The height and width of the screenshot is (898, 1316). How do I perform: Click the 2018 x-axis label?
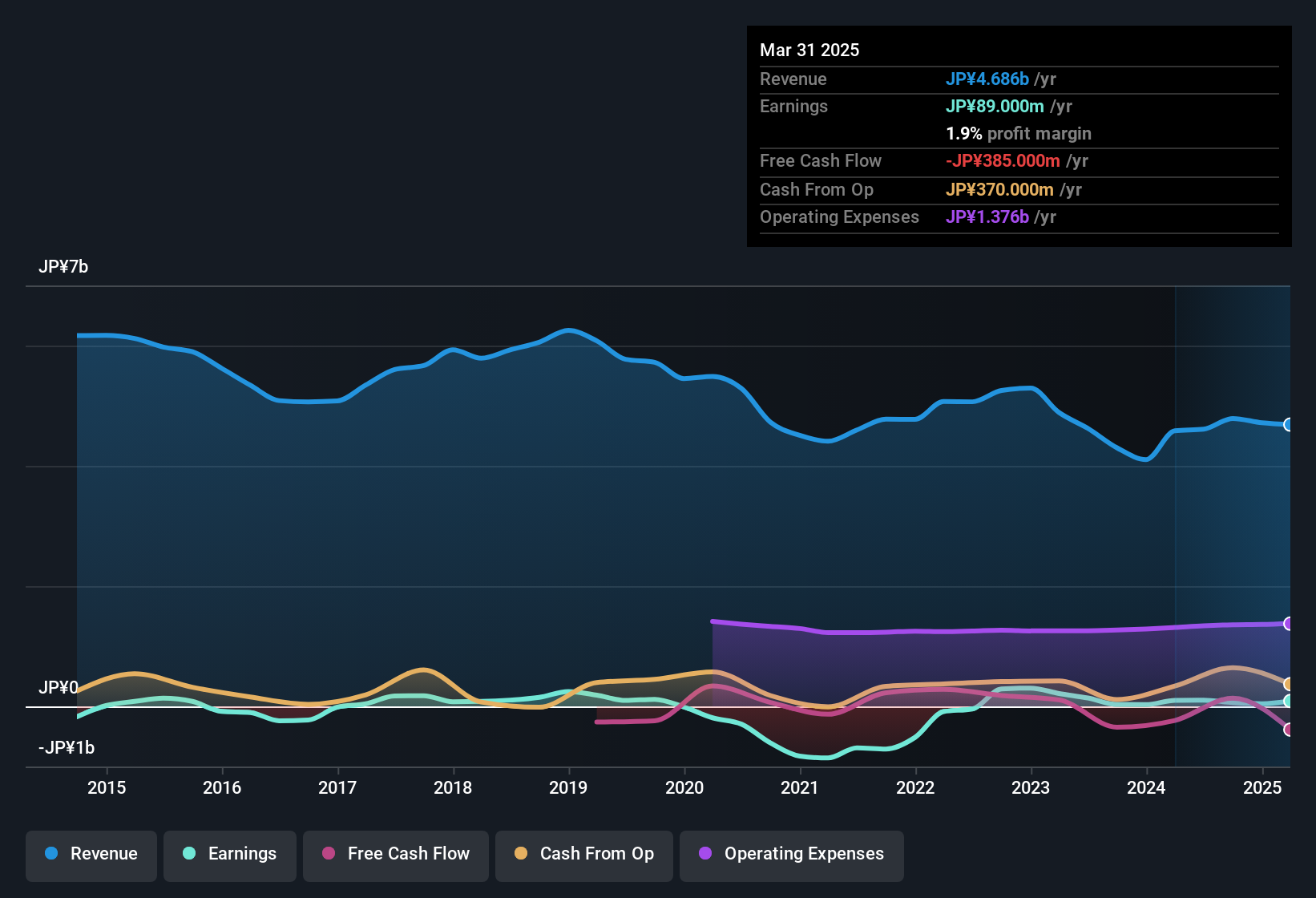click(x=453, y=787)
